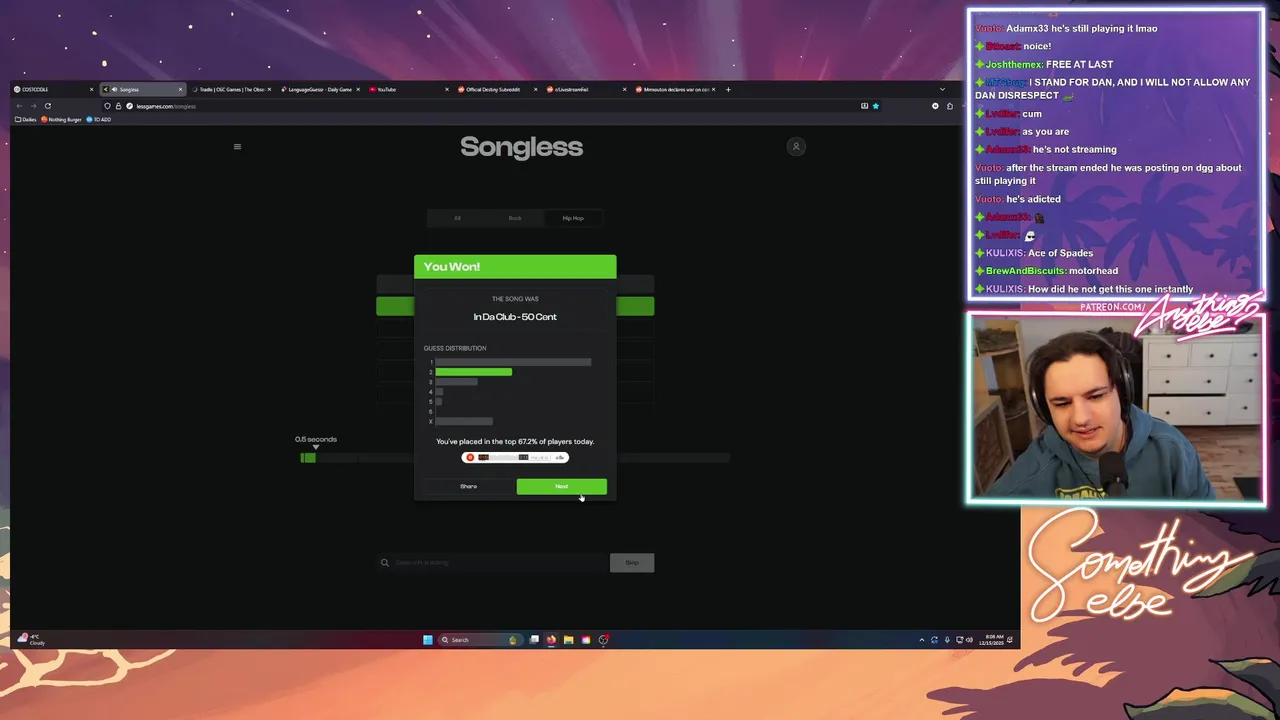Open the volume control in system tray
This screenshot has width=1280, height=720.
tap(969, 640)
